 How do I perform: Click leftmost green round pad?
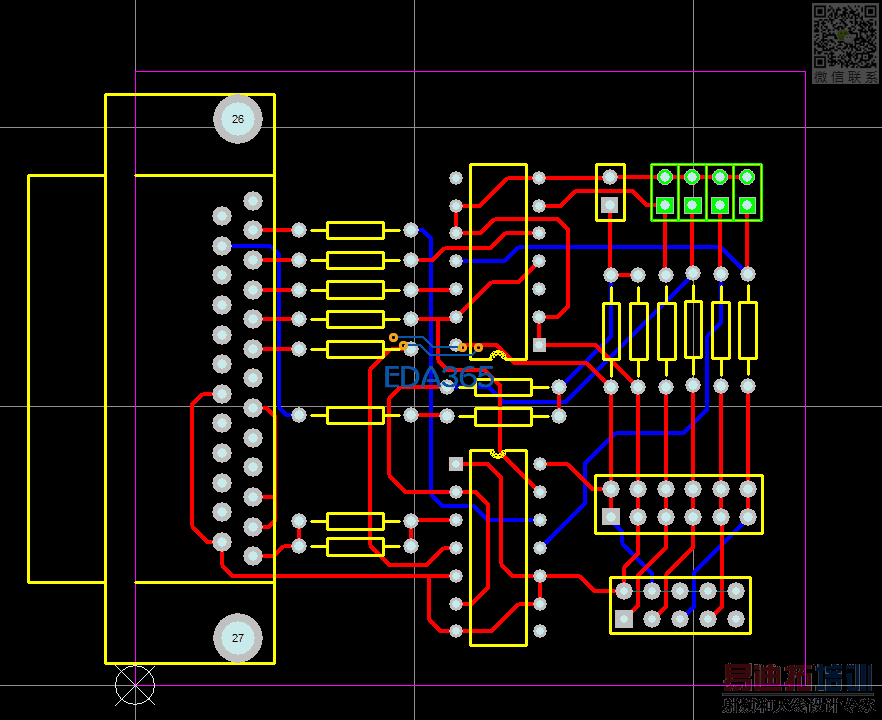[665, 177]
